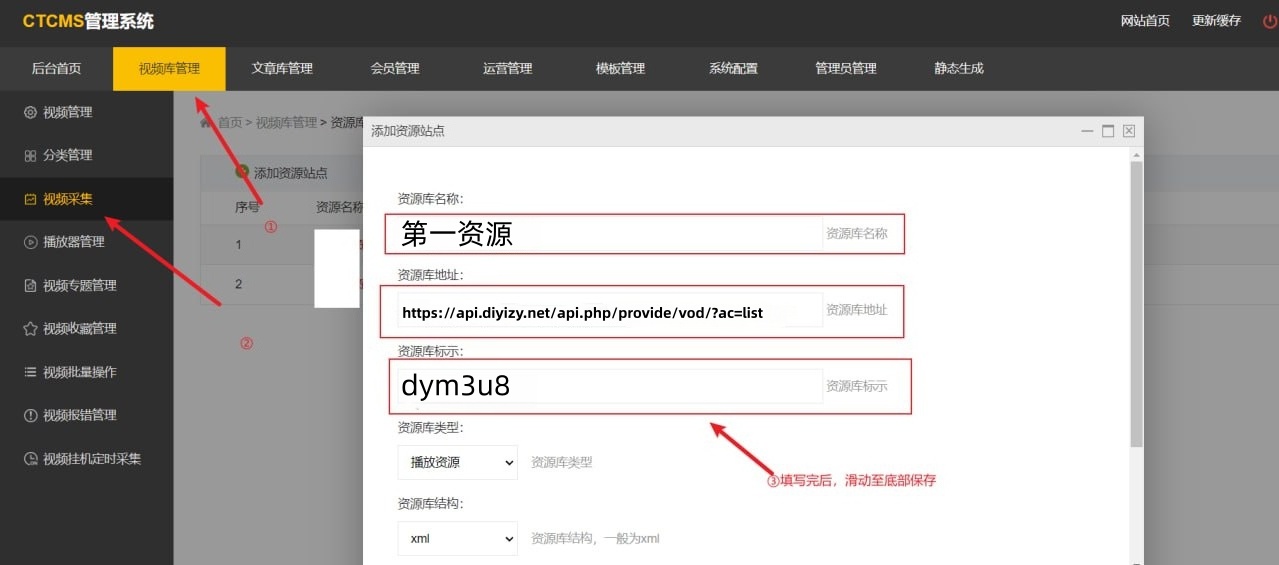Click the star icon beside 视频收藏管理
Viewport: 1279px width, 565px height.
[x=30, y=329]
